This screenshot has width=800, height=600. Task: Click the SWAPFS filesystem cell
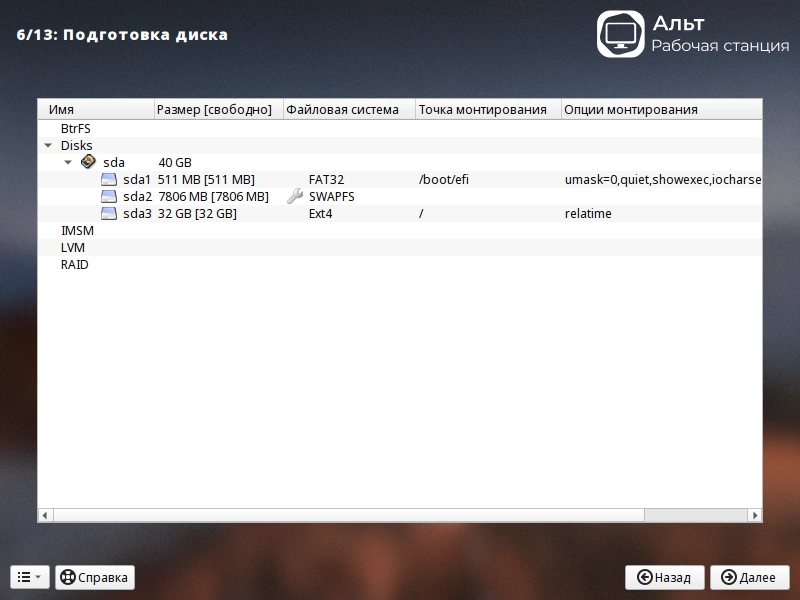coord(332,196)
